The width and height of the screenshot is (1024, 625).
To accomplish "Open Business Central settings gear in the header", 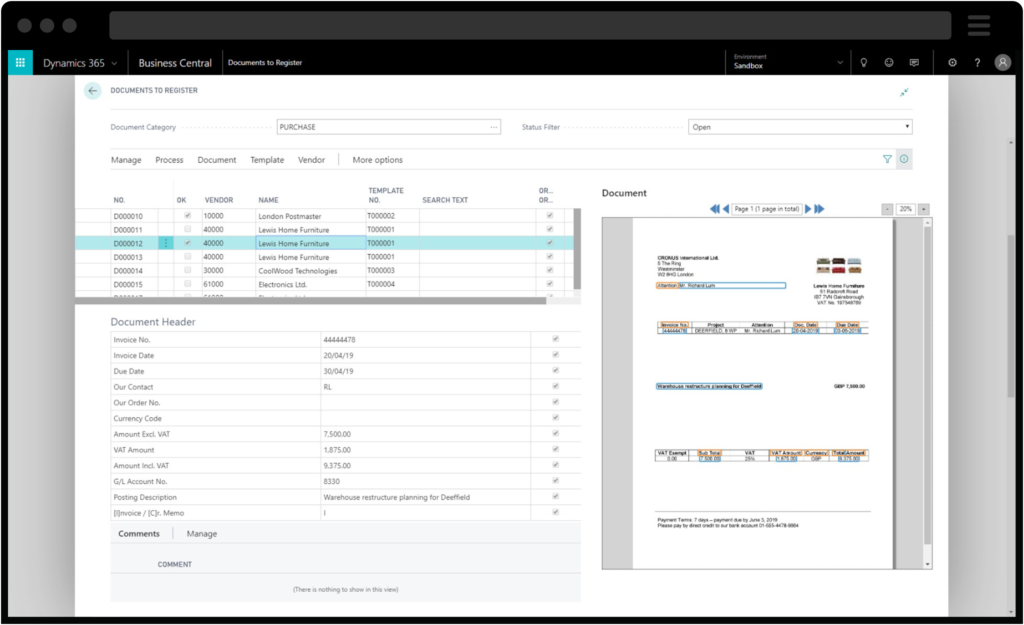I will [953, 62].
